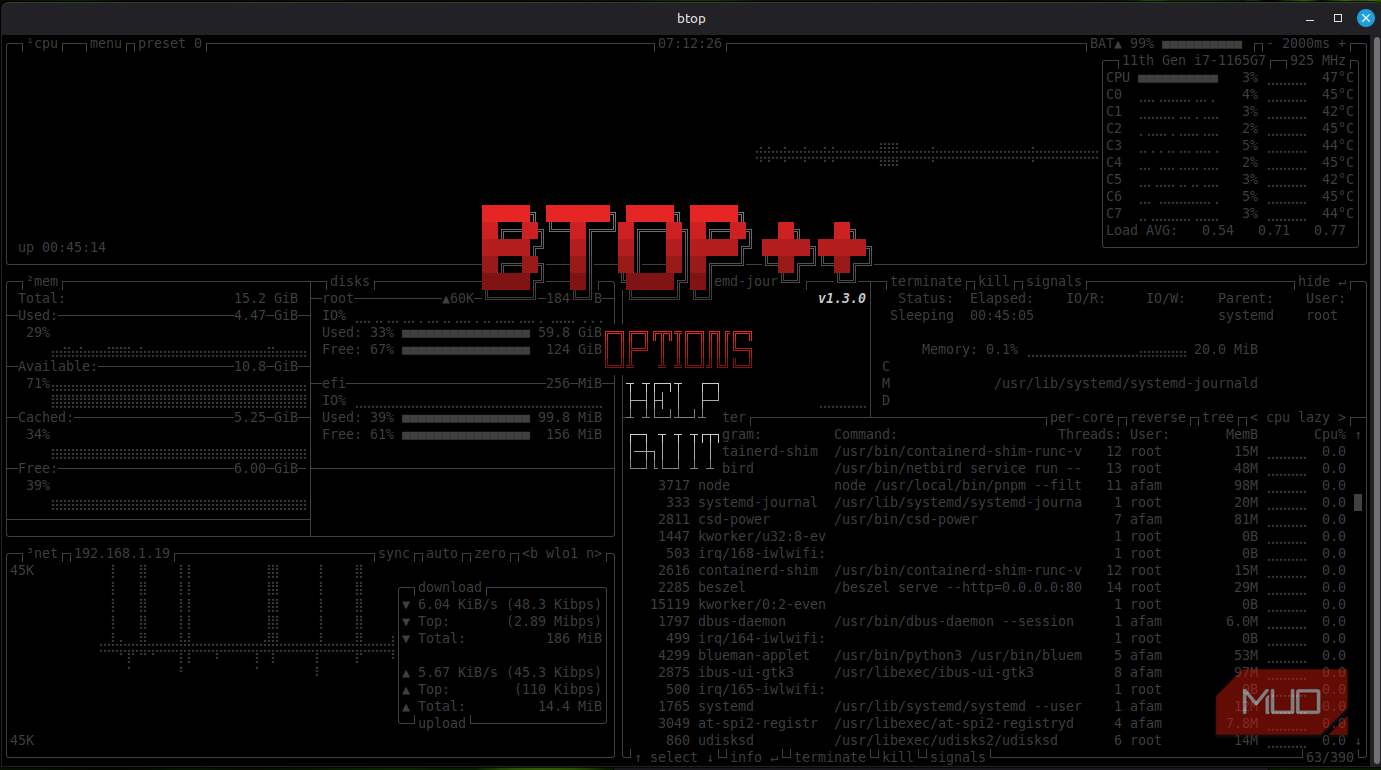Toggle sync in the net box
This screenshot has height=770, width=1381.
coord(394,554)
